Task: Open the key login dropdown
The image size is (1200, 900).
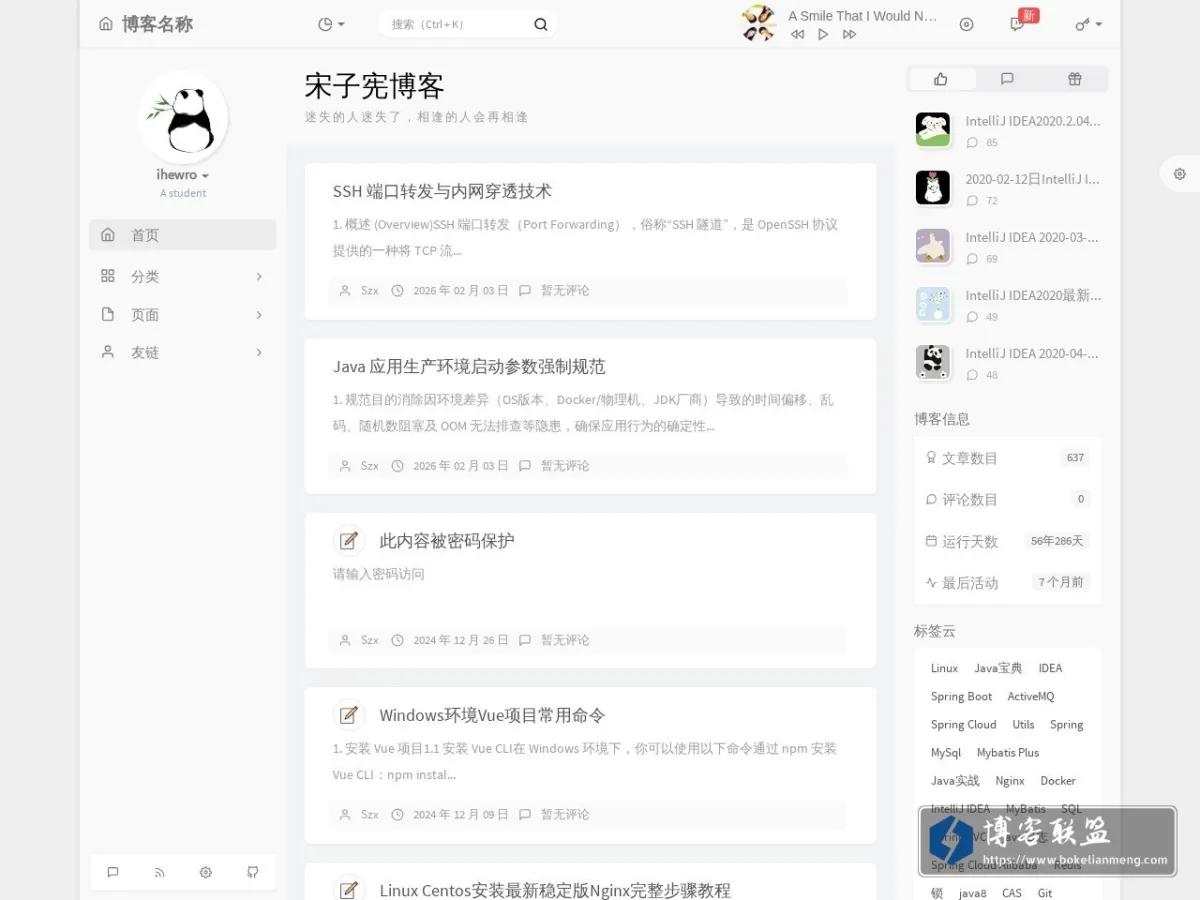Action: [1088, 24]
